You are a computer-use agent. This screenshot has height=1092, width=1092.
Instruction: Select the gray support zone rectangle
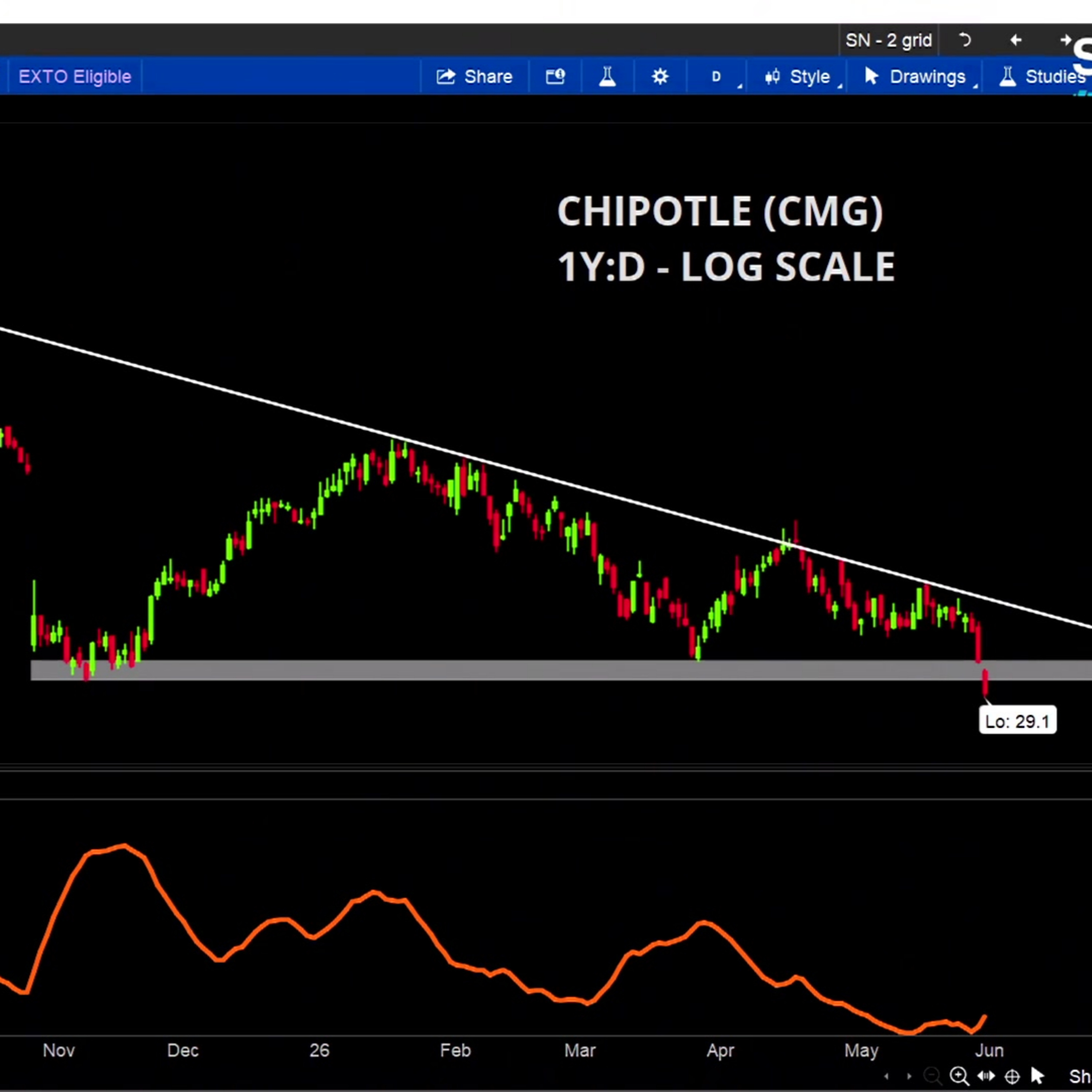tap(561, 670)
